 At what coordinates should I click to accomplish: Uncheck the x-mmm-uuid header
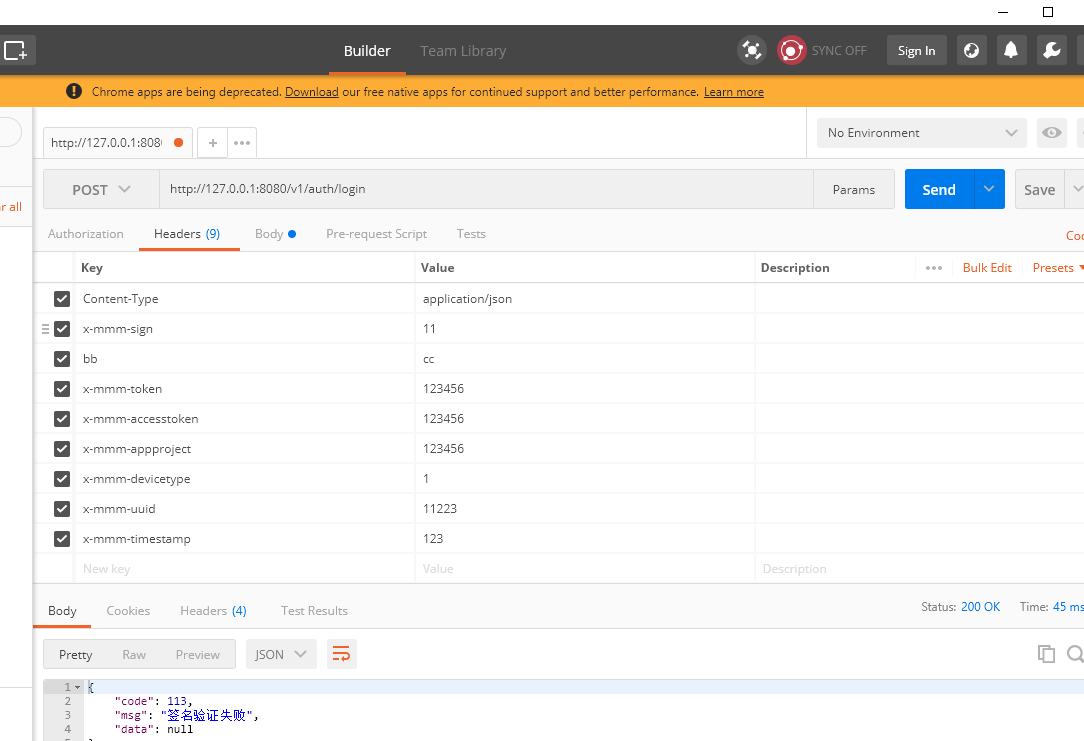click(62, 509)
